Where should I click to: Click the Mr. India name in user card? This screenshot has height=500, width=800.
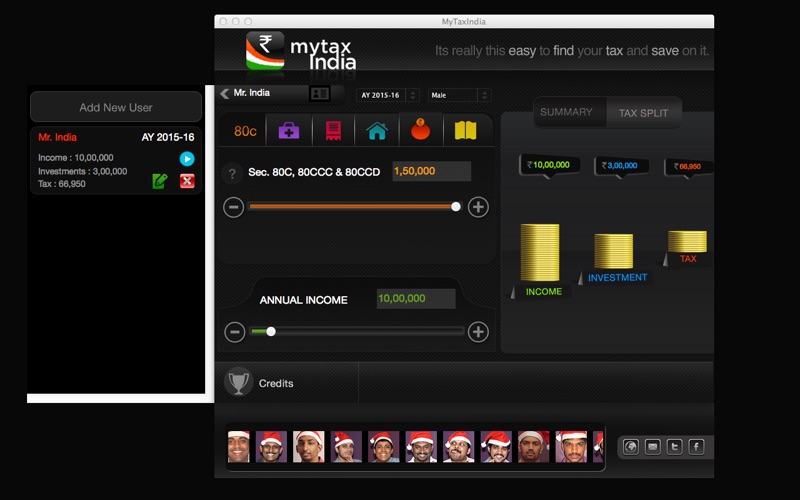tap(58, 137)
